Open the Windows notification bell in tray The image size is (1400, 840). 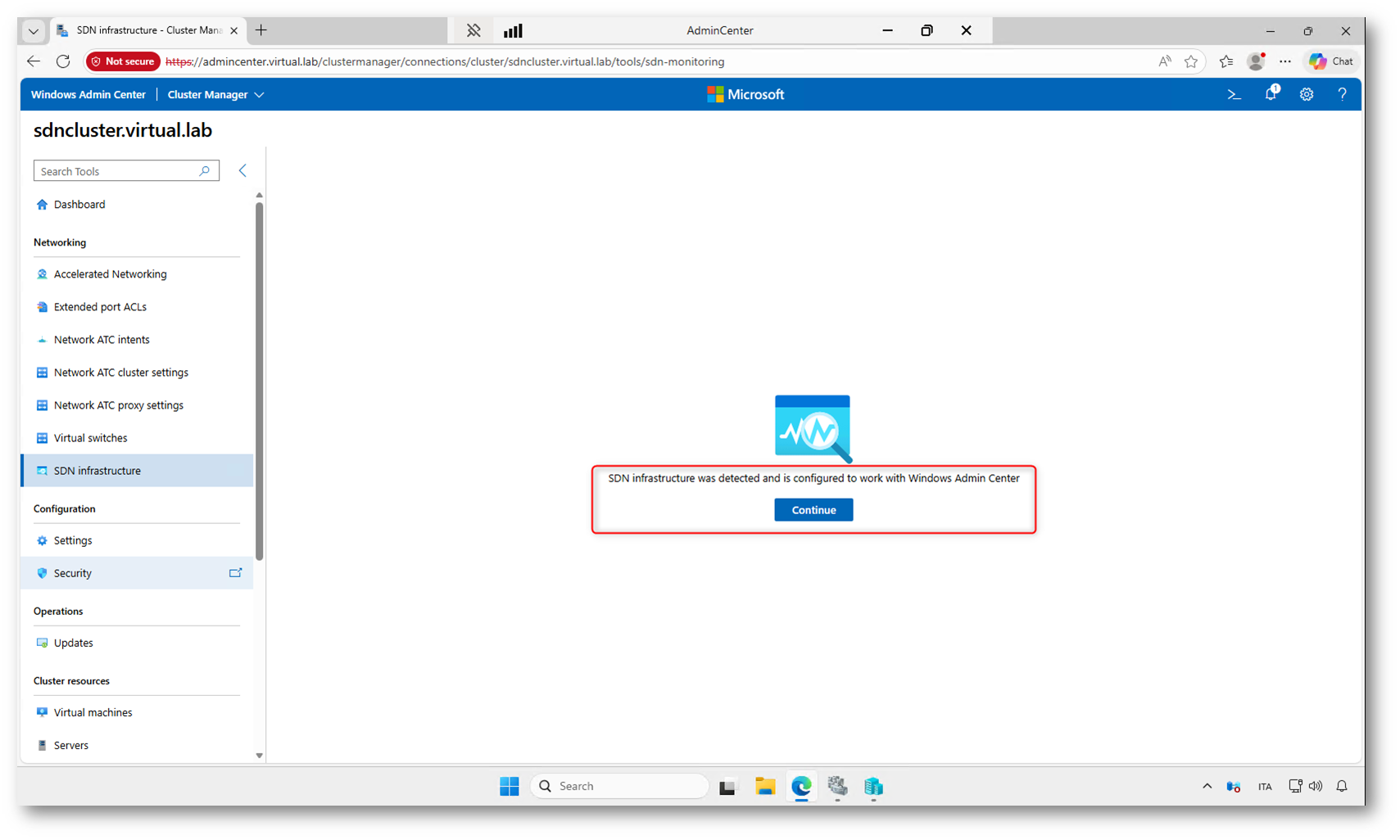tap(1342, 786)
